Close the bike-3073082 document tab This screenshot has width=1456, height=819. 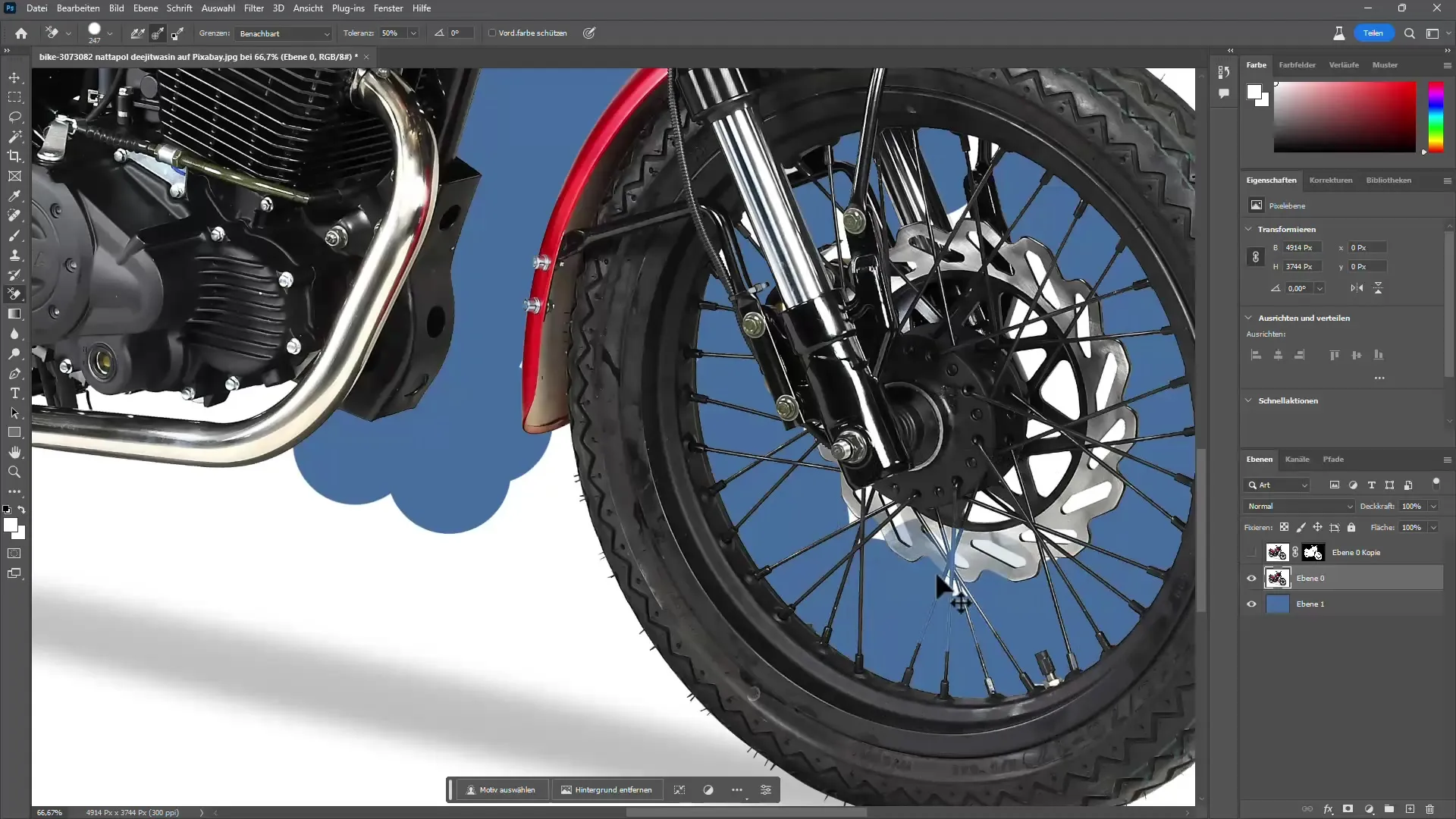[366, 57]
